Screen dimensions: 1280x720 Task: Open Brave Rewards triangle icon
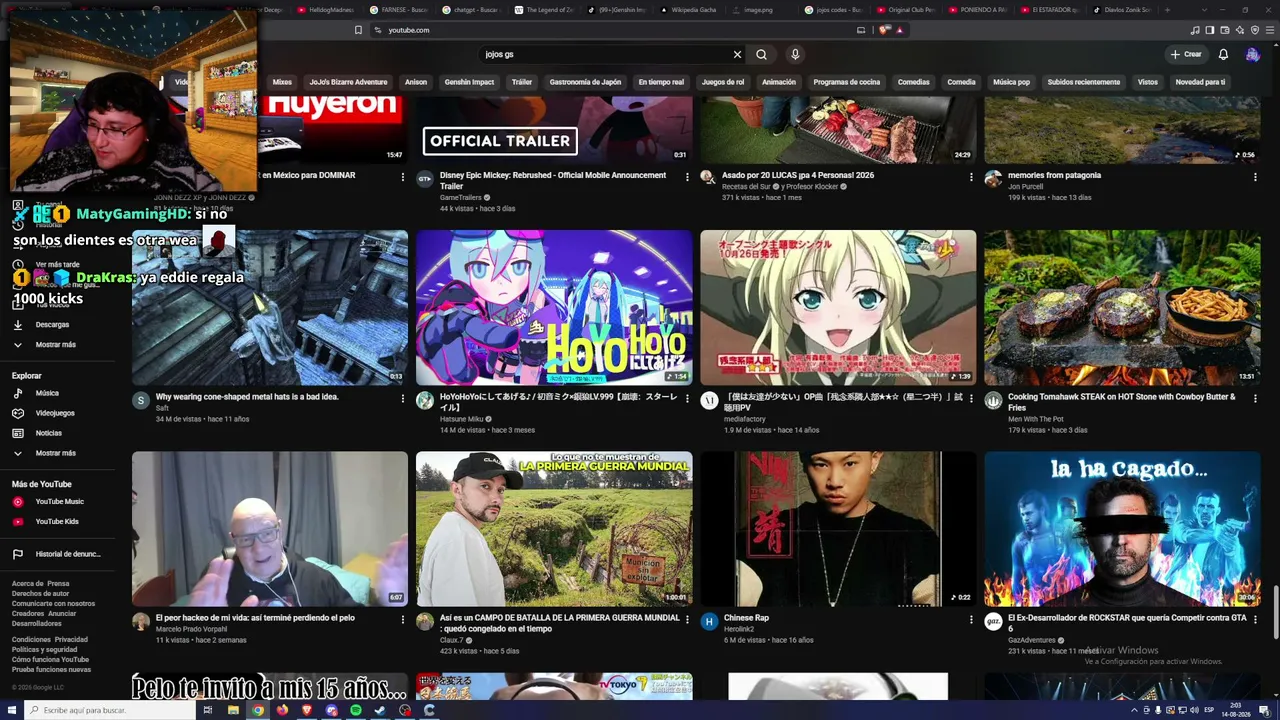[900, 30]
